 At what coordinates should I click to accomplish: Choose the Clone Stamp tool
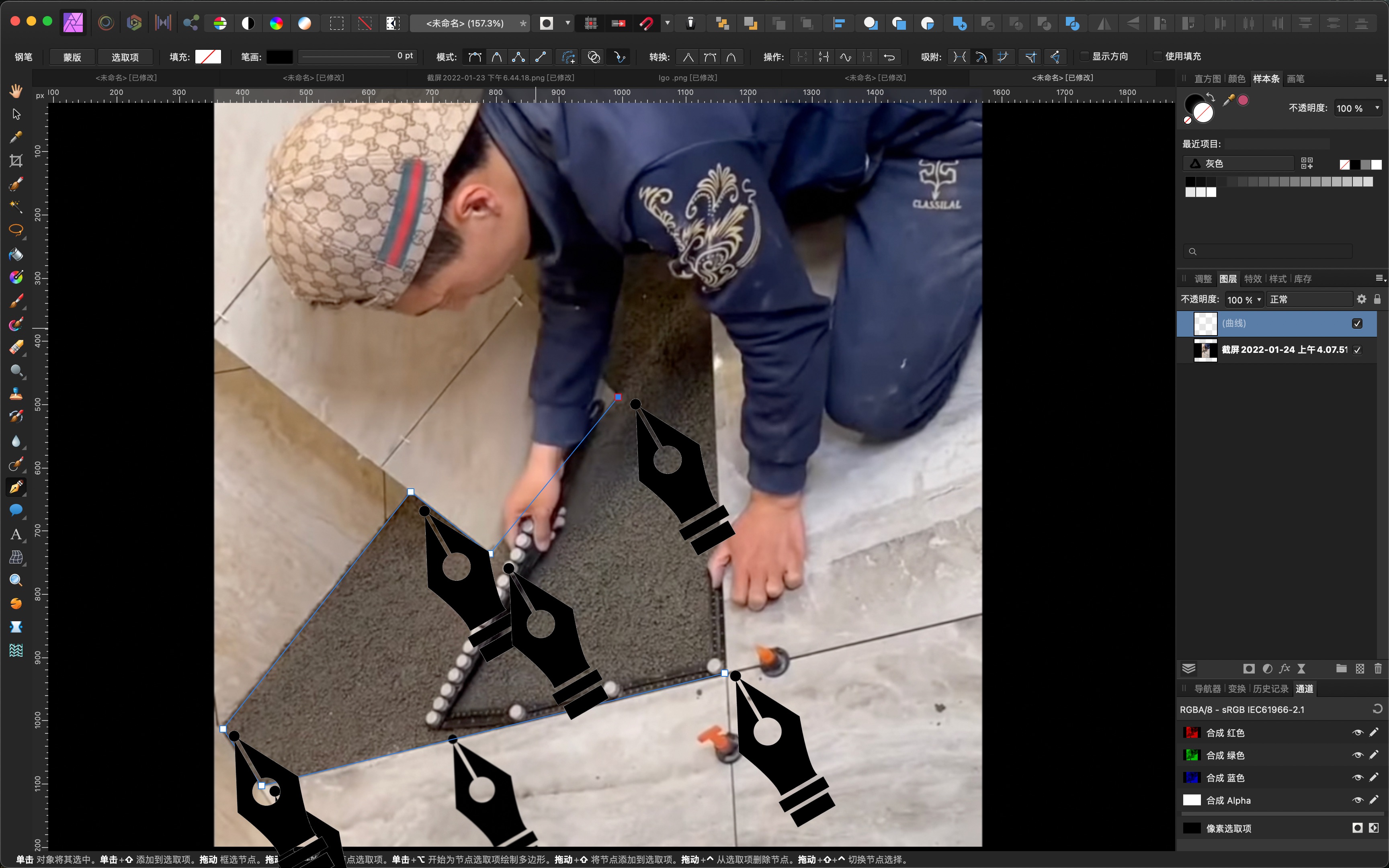pyautogui.click(x=16, y=394)
